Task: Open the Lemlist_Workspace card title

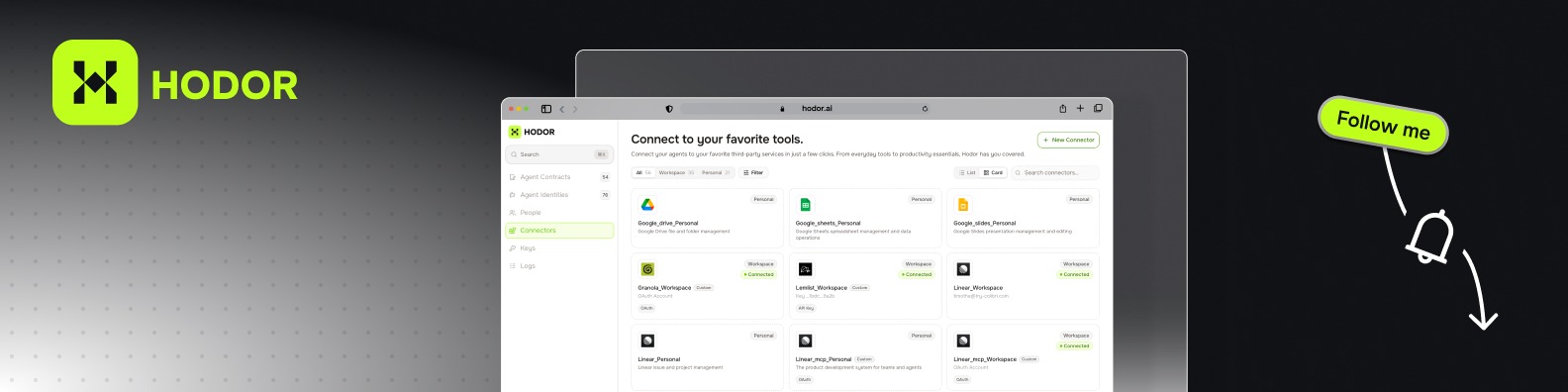Action: pos(822,287)
